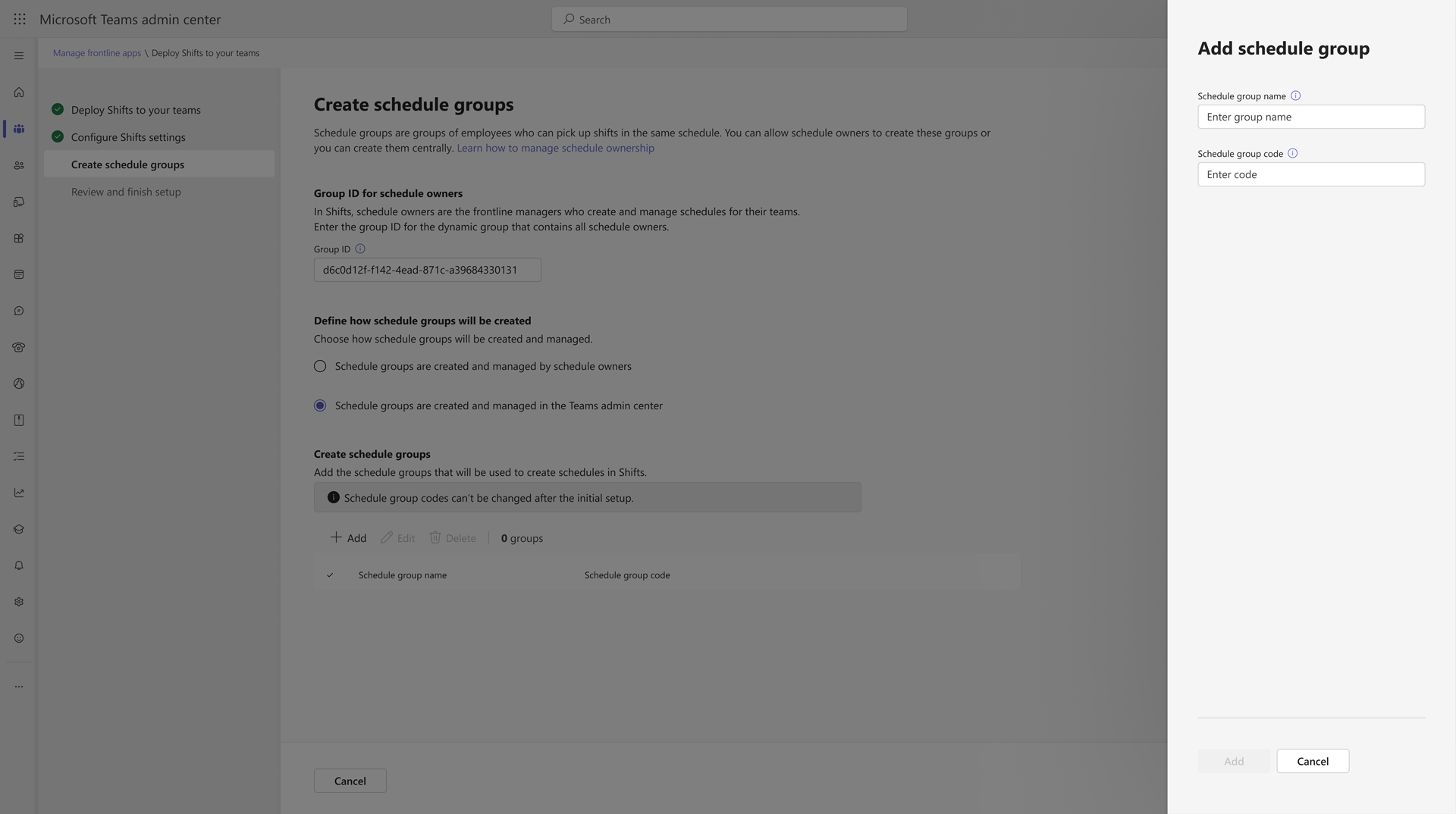Select all rows checkmark in table header
This screenshot has height=814, width=1456.
(330, 575)
